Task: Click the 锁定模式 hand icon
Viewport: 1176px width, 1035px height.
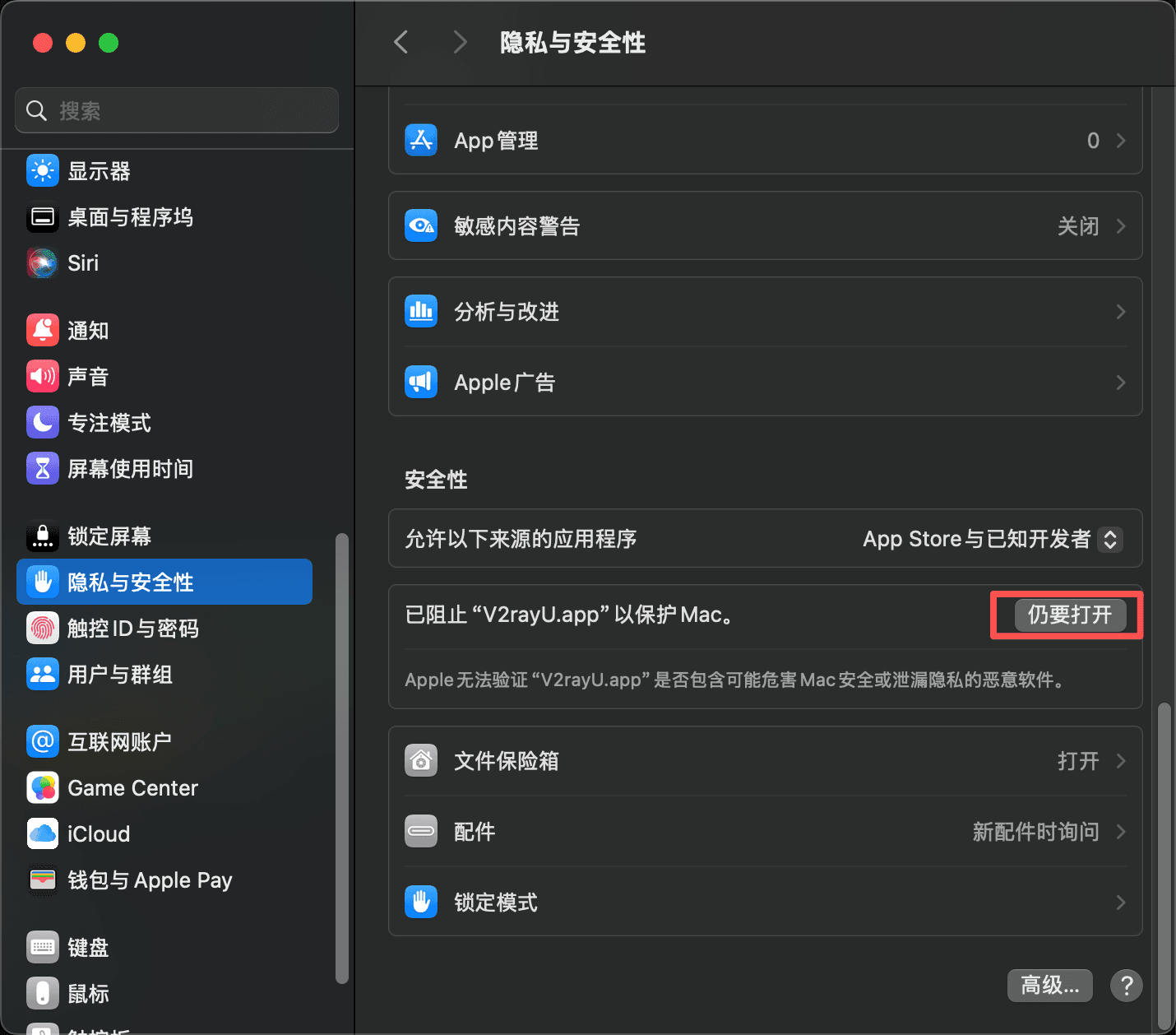Action: (421, 903)
